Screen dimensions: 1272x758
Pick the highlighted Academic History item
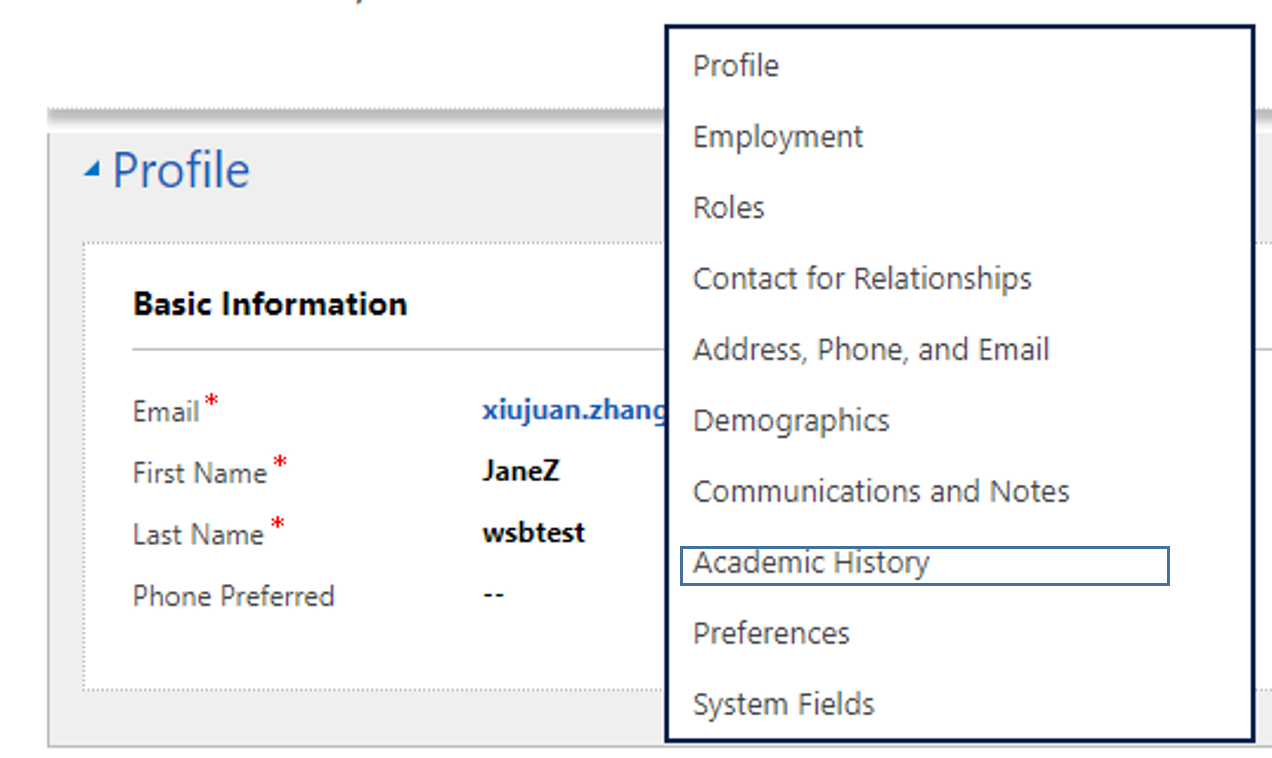[812, 564]
